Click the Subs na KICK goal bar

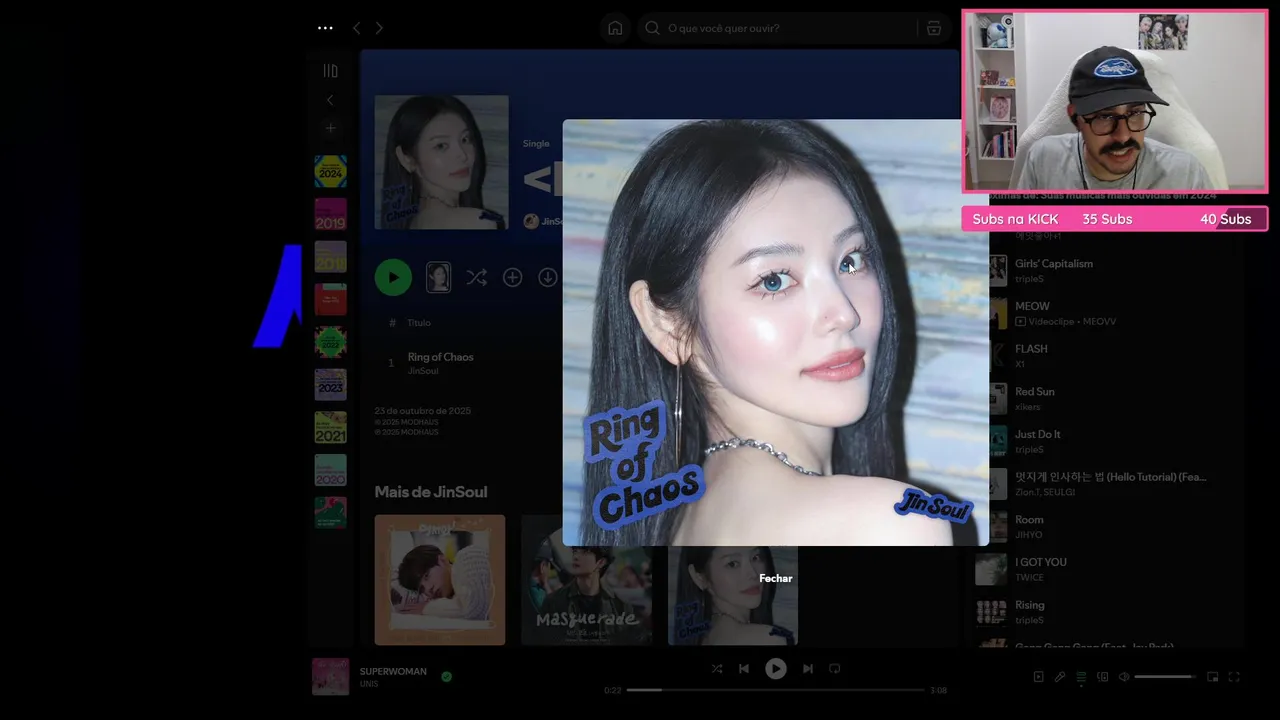1115,219
